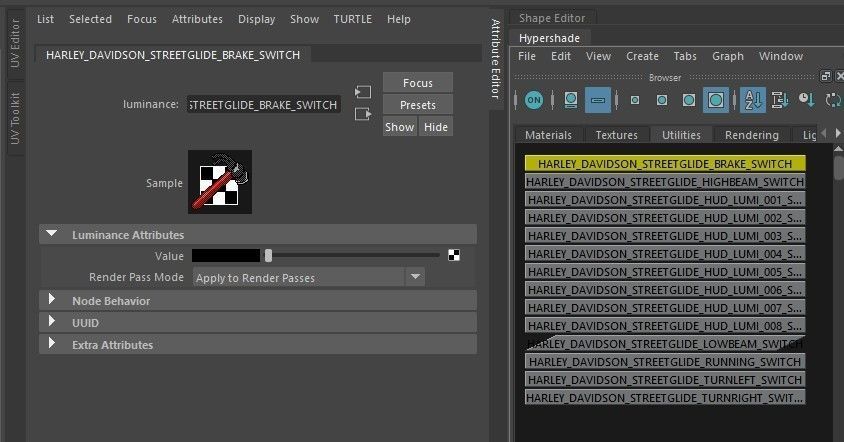This screenshot has width=844, height=442.
Task: Open Hypershade View menu
Action: pyautogui.click(x=598, y=56)
